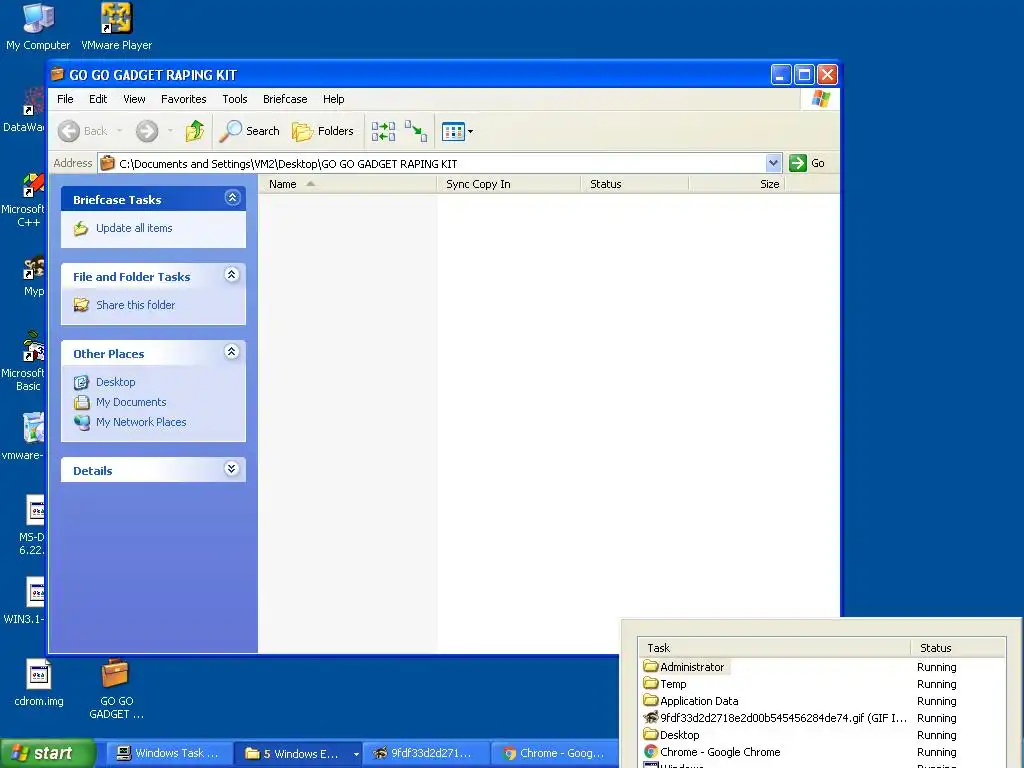Select cdrom.img desktop file
Screen dimensions: 1024x768
39,682
